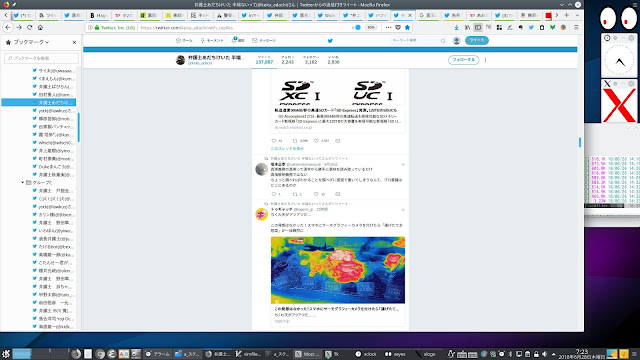Go to Firefox home page icon
This screenshot has height=360, width=640.
coord(40,27)
